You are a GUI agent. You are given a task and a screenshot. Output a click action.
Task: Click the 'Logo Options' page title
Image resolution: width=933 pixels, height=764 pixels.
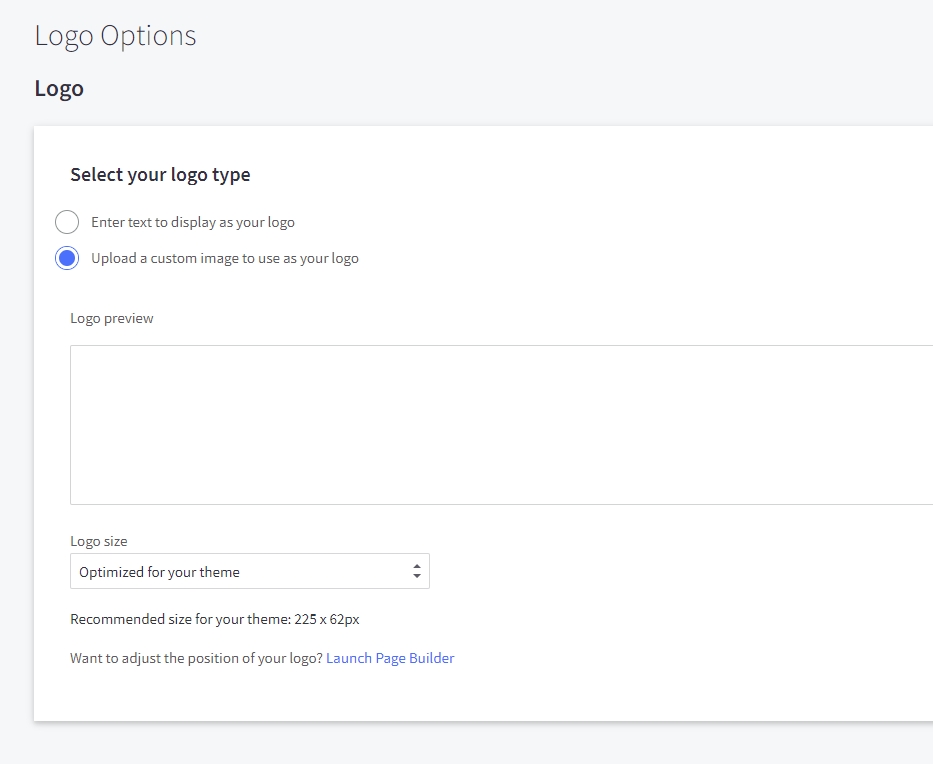coord(115,36)
